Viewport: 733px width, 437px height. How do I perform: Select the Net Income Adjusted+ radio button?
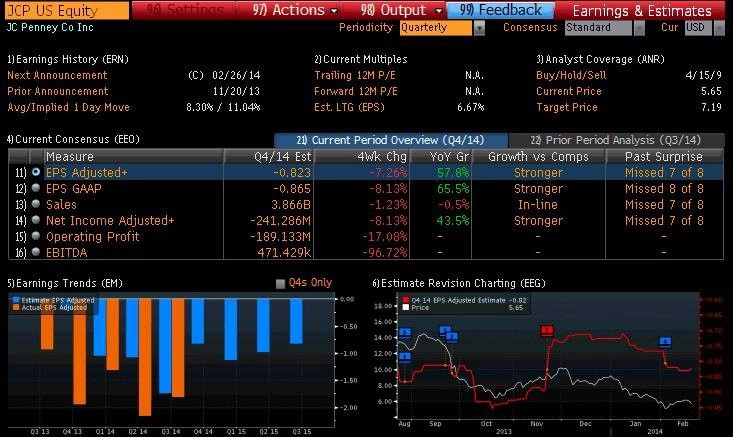tap(36, 220)
